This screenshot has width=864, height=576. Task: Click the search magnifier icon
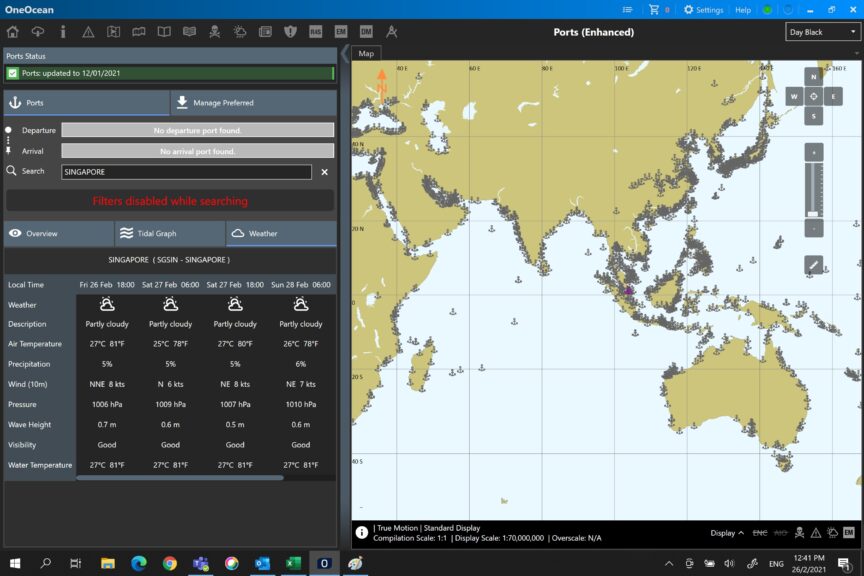pyautogui.click(x=11, y=171)
